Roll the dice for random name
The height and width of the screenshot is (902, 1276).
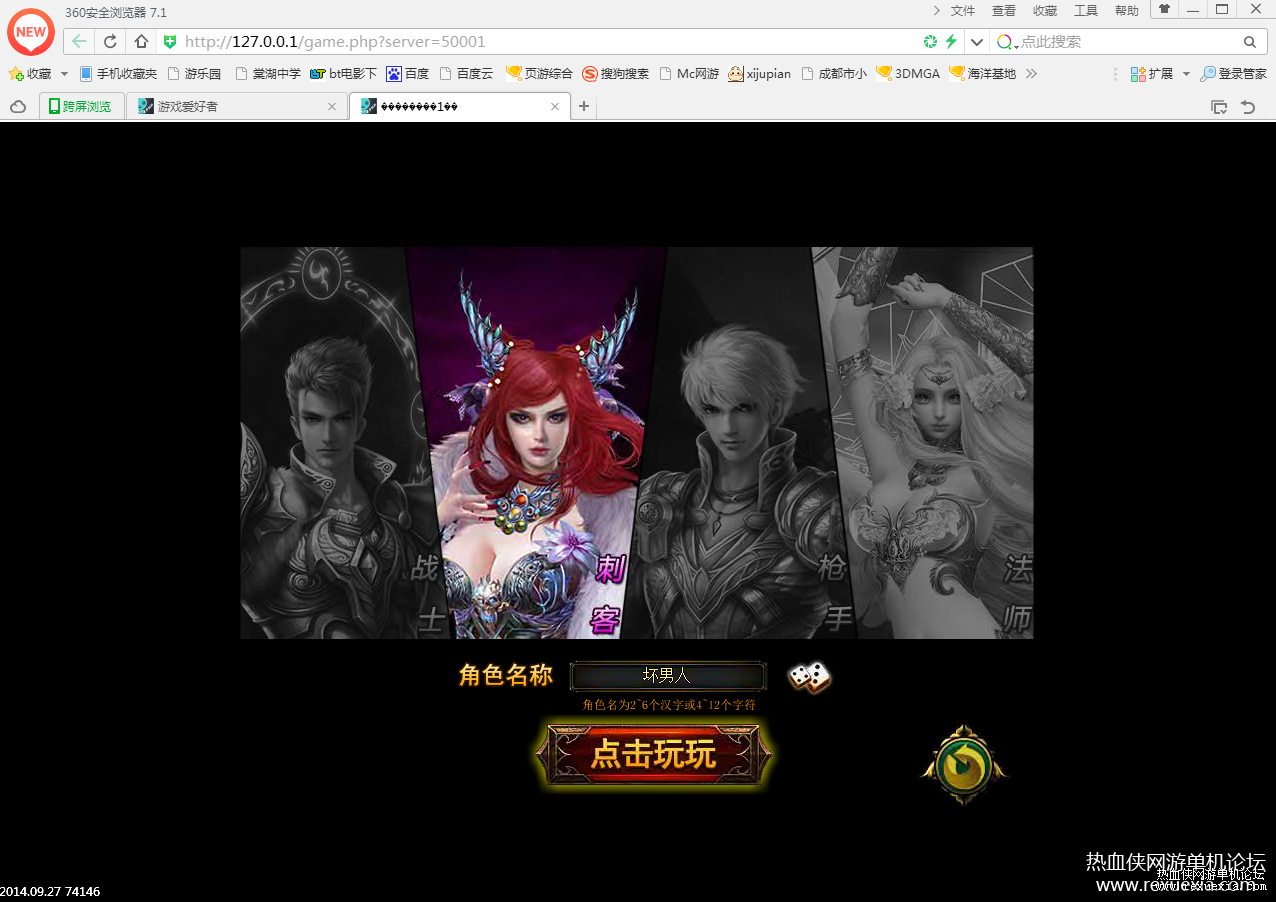point(809,677)
